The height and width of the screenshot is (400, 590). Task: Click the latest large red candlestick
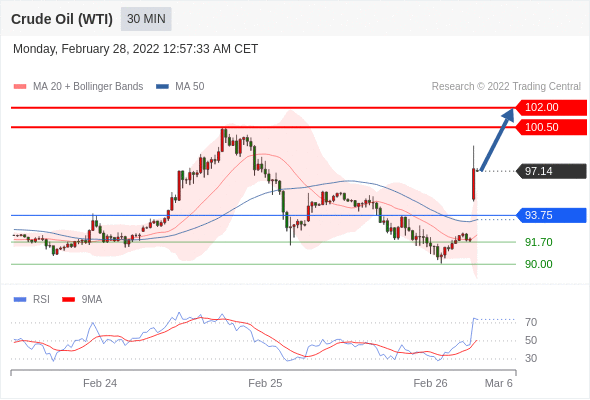pos(474,184)
